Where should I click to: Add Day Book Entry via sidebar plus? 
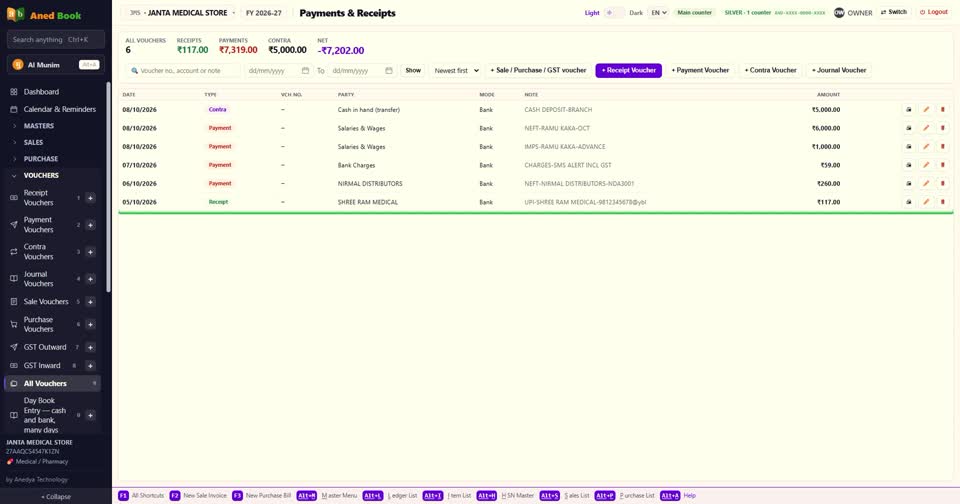90,415
